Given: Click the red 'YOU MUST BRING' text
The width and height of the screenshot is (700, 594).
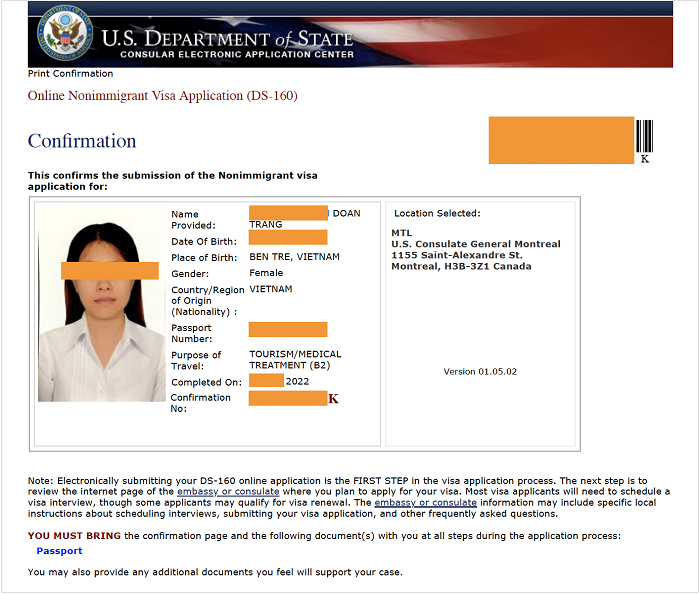Looking at the screenshot, I should 74,536.
